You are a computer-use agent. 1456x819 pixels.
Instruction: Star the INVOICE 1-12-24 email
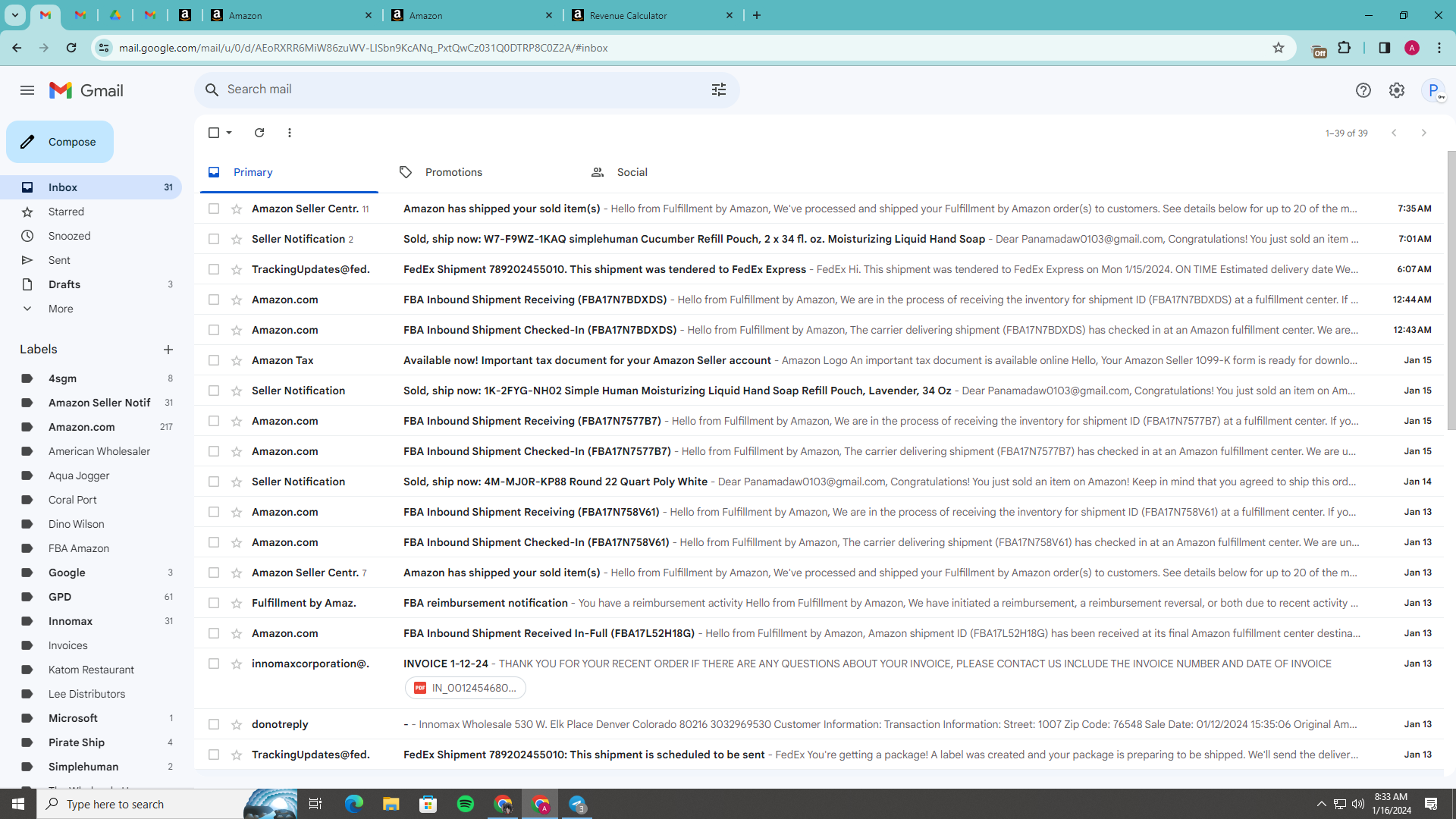[x=237, y=664]
